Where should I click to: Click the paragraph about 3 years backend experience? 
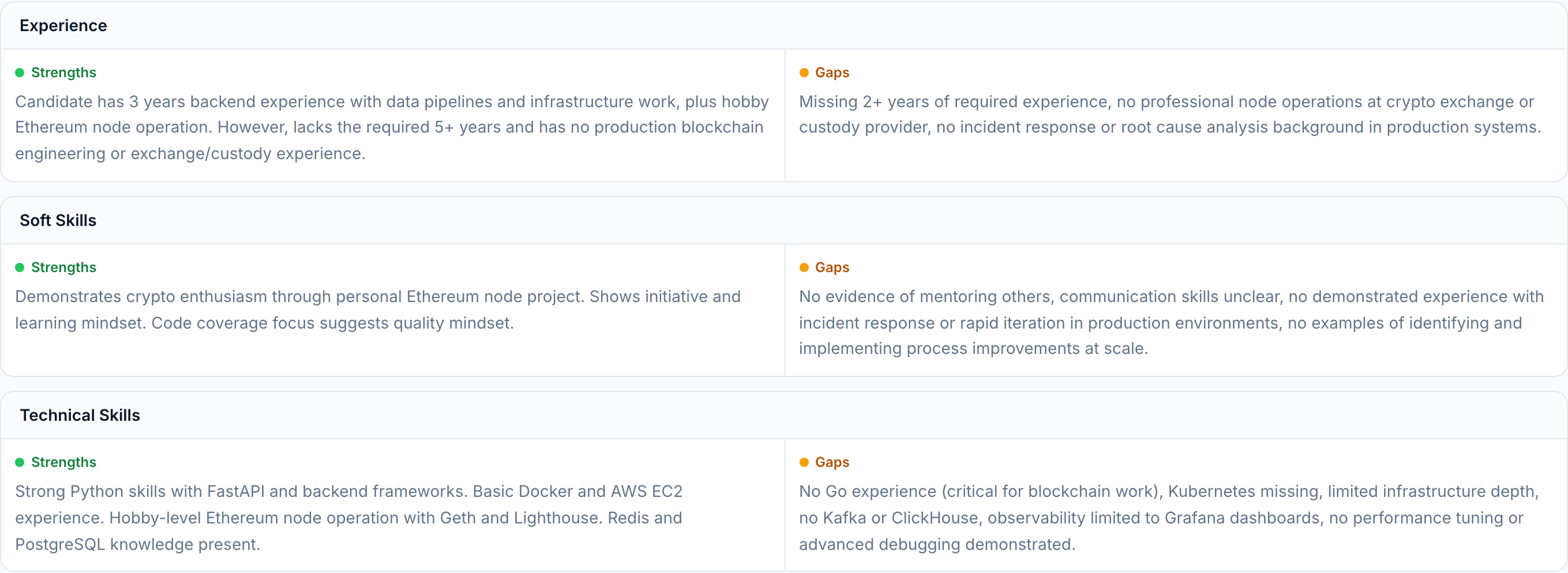(x=391, y=127)
